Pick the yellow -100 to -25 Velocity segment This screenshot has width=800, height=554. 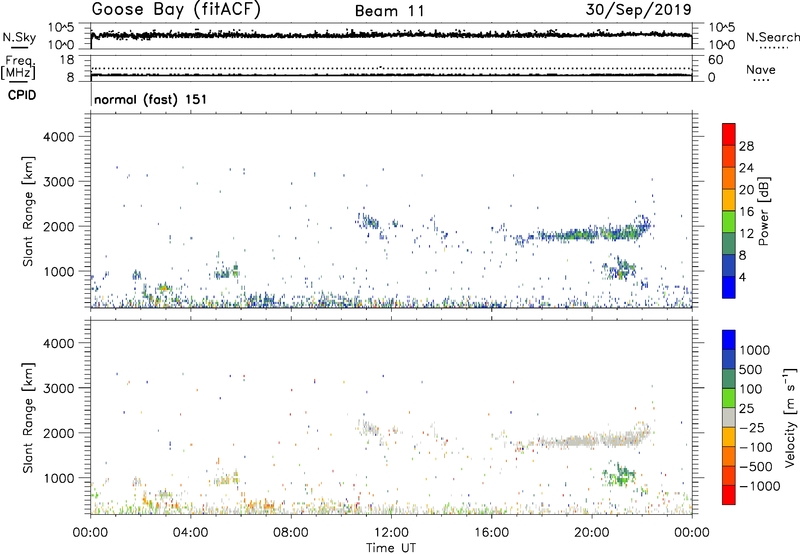click(729, 437)
